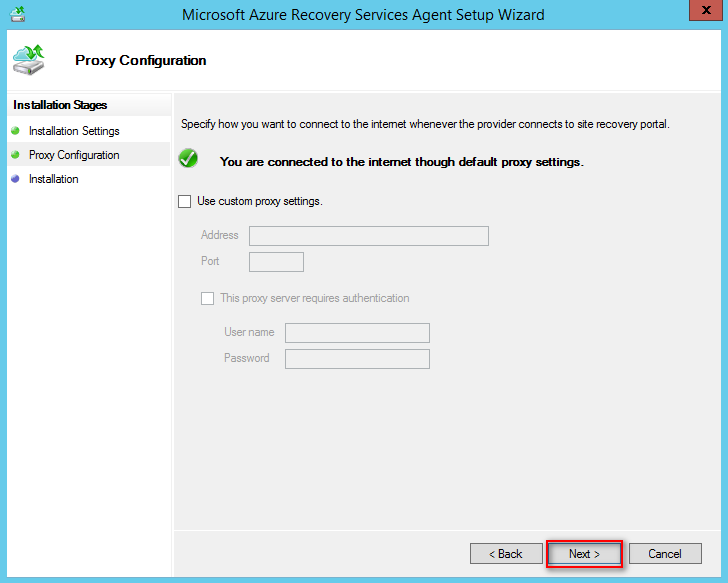Go back with the < Back button
The image size is (728, 583).
506,554
